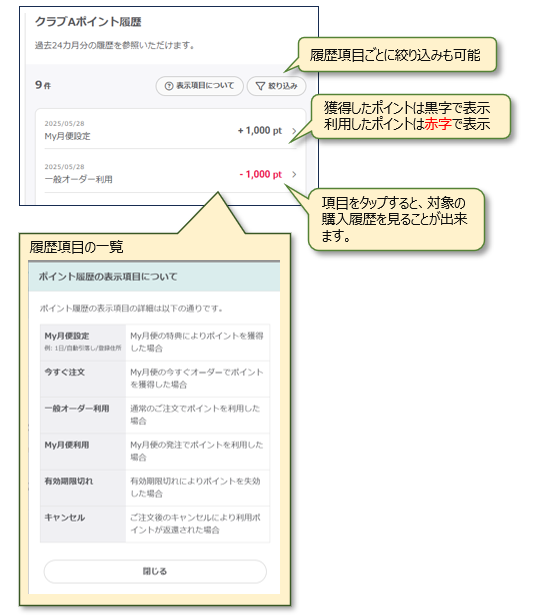The height and width of the screenshot is (615, 534).
Task: Click the 一般オーダー利用 table row label
Action: pyautogui.click(x=77, y=409)
